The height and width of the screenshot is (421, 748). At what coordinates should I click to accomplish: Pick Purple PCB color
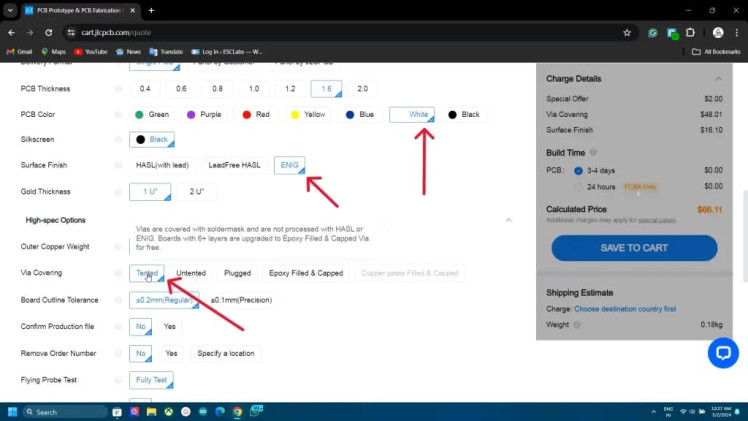(204, 114)
